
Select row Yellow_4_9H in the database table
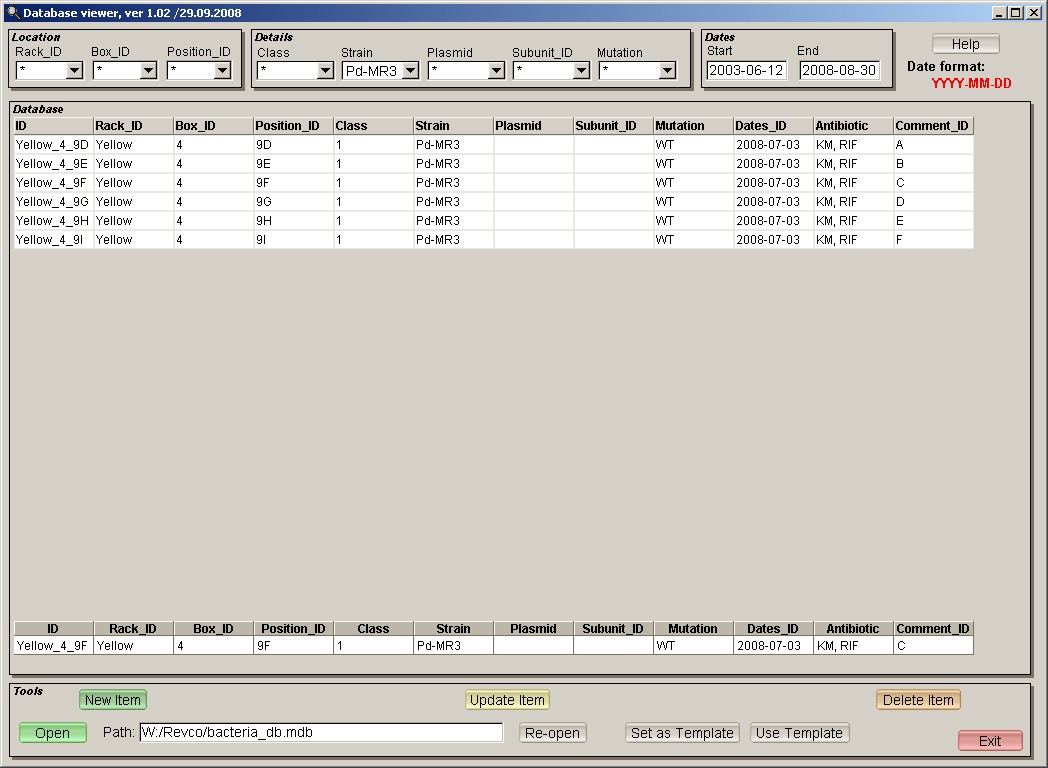pos(493,221)
